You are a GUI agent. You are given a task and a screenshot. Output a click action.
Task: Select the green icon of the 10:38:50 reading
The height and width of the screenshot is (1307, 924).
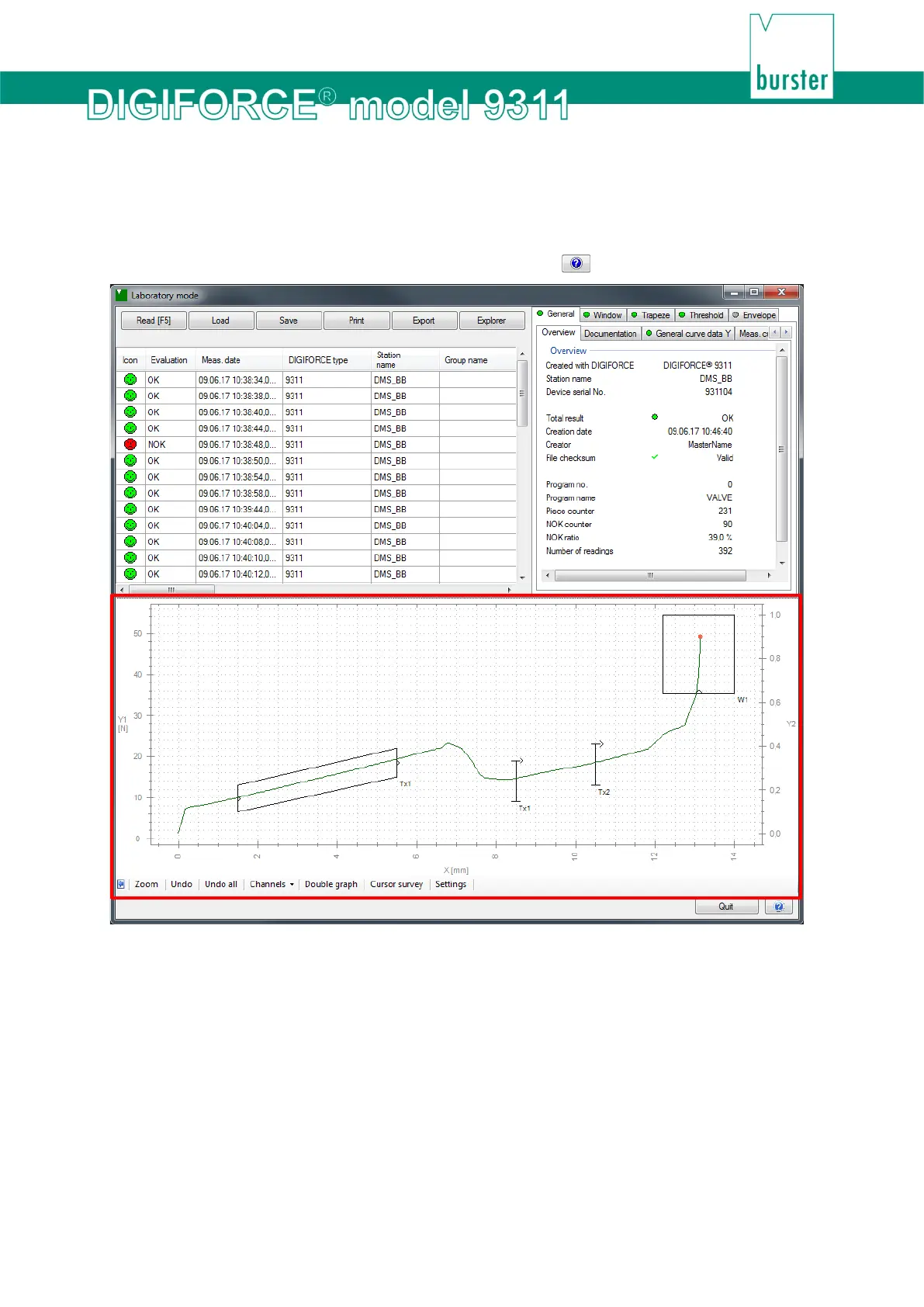pos(130,461)
